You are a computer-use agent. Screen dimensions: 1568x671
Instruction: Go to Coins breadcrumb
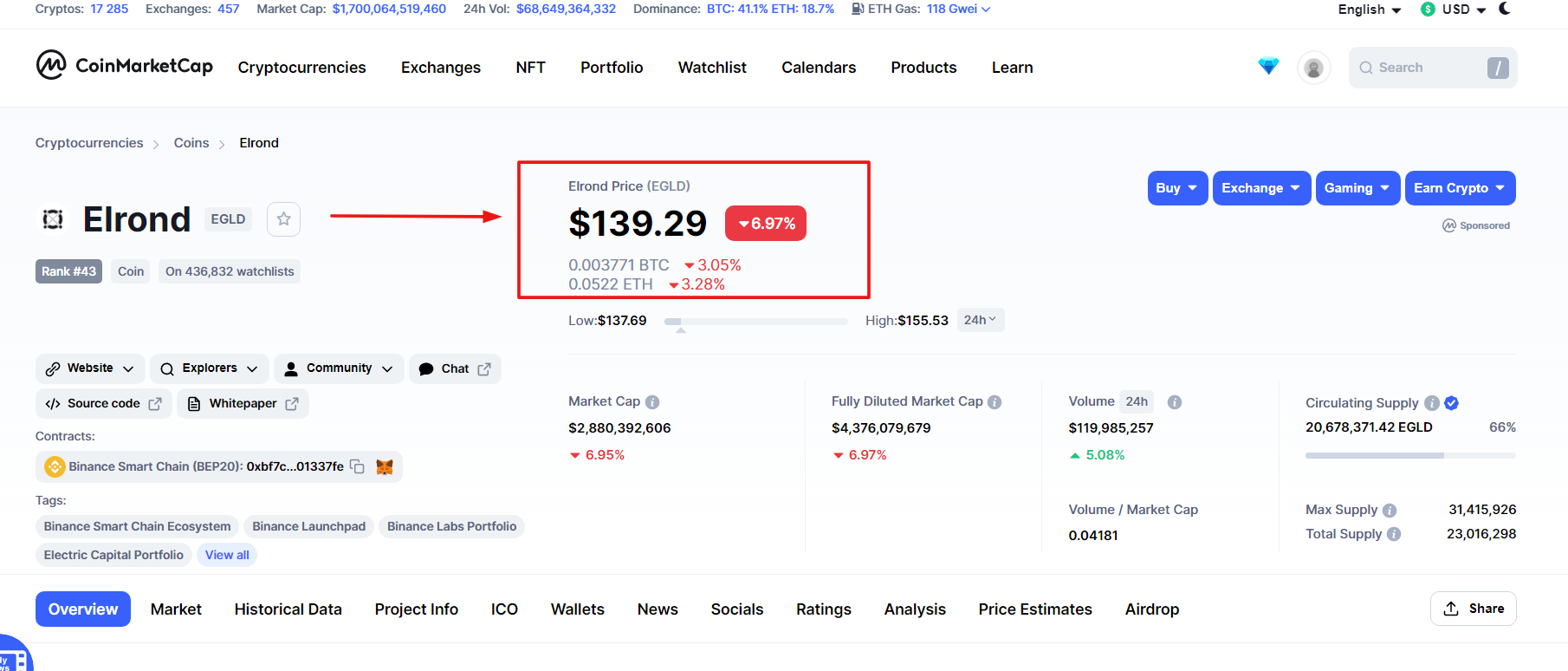pos(191,143)
